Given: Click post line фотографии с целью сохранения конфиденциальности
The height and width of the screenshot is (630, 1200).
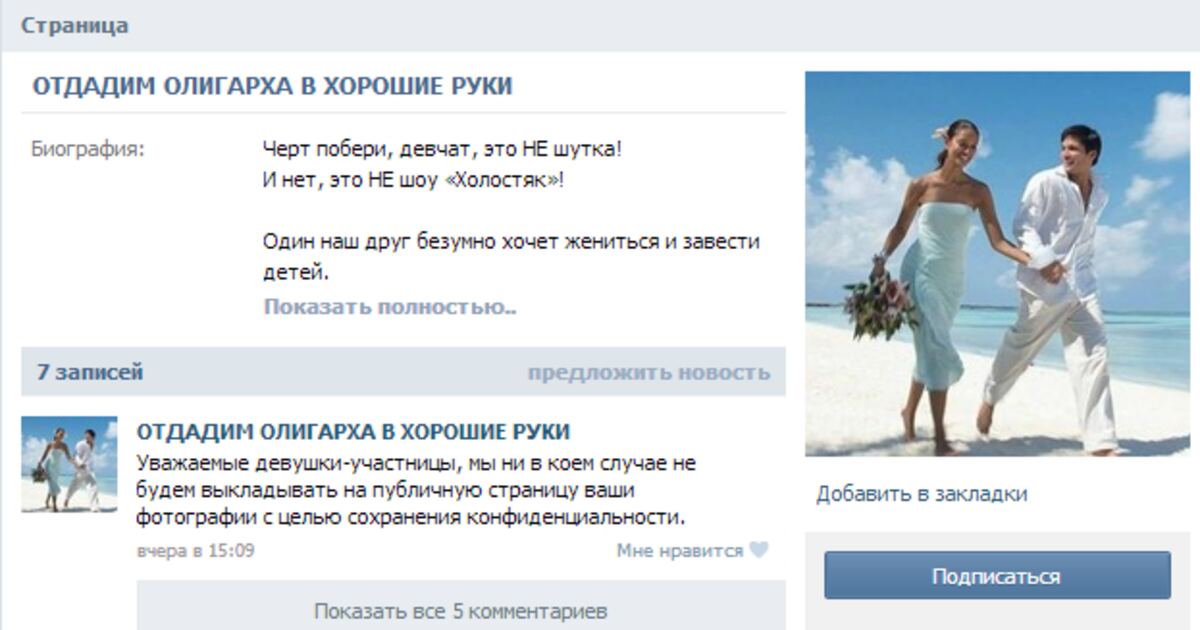Looking at the screenshot, I should (x=411, y=517).
